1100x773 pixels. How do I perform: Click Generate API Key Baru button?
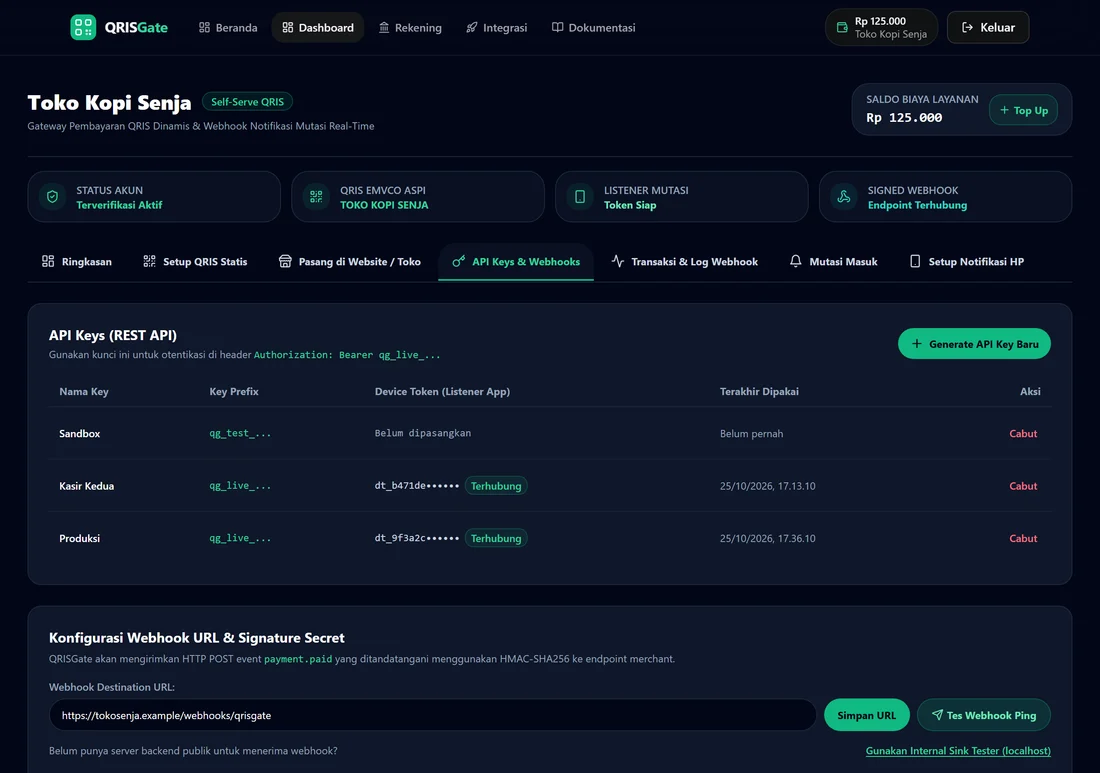click(974, 344)
